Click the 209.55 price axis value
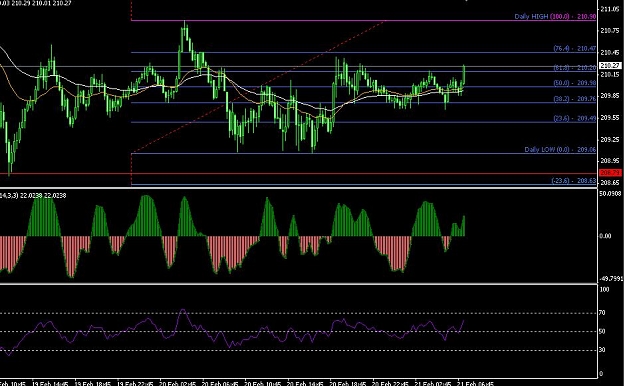625x386 pixels. 610,118
